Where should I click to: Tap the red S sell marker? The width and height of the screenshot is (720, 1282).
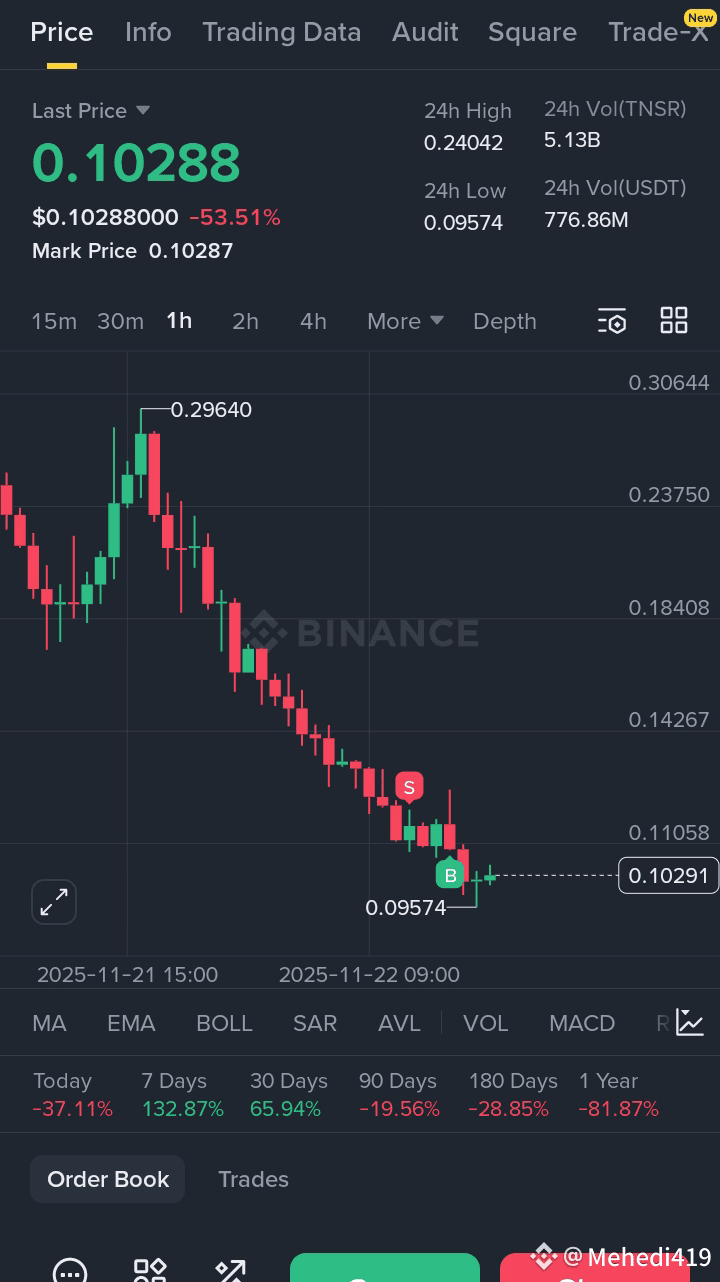[x=409, y=788]
